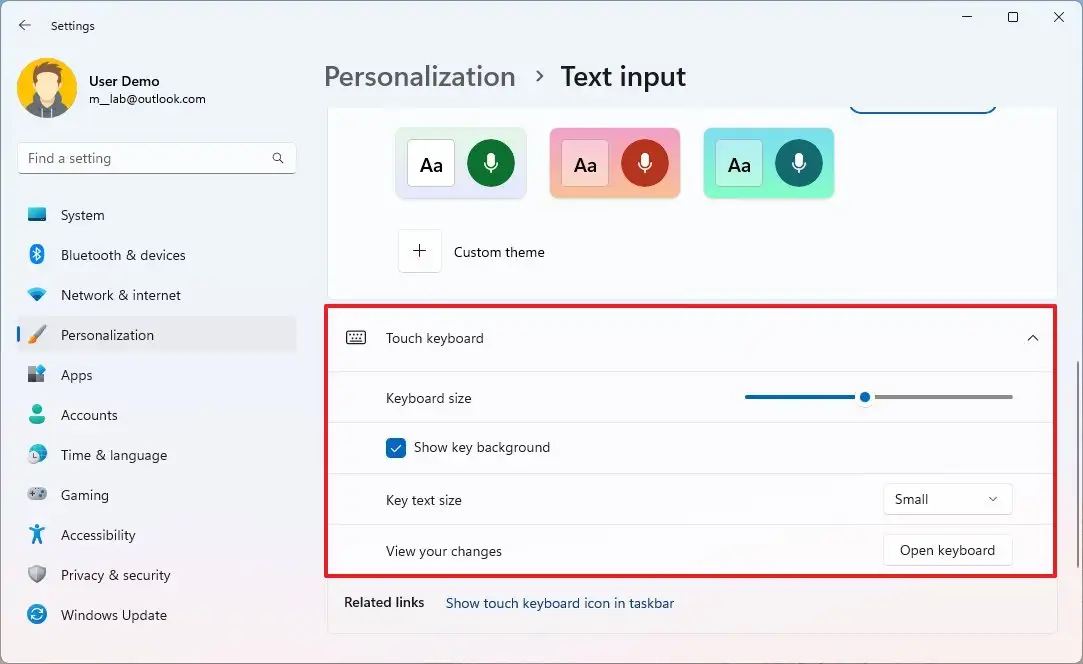Select Accounts in the sidebar
This screenshot has width=1083, height=664.
[x=89, y=415]
